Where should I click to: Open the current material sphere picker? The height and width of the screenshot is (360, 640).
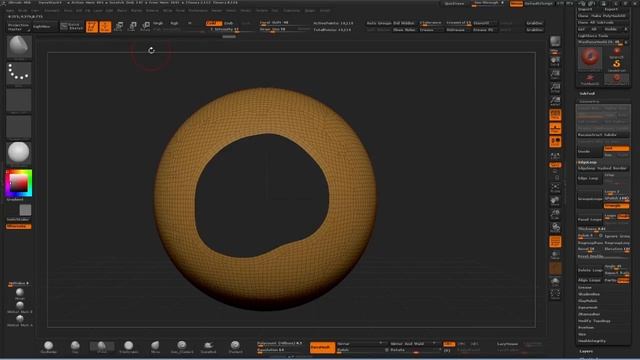(x=19, y=153)
